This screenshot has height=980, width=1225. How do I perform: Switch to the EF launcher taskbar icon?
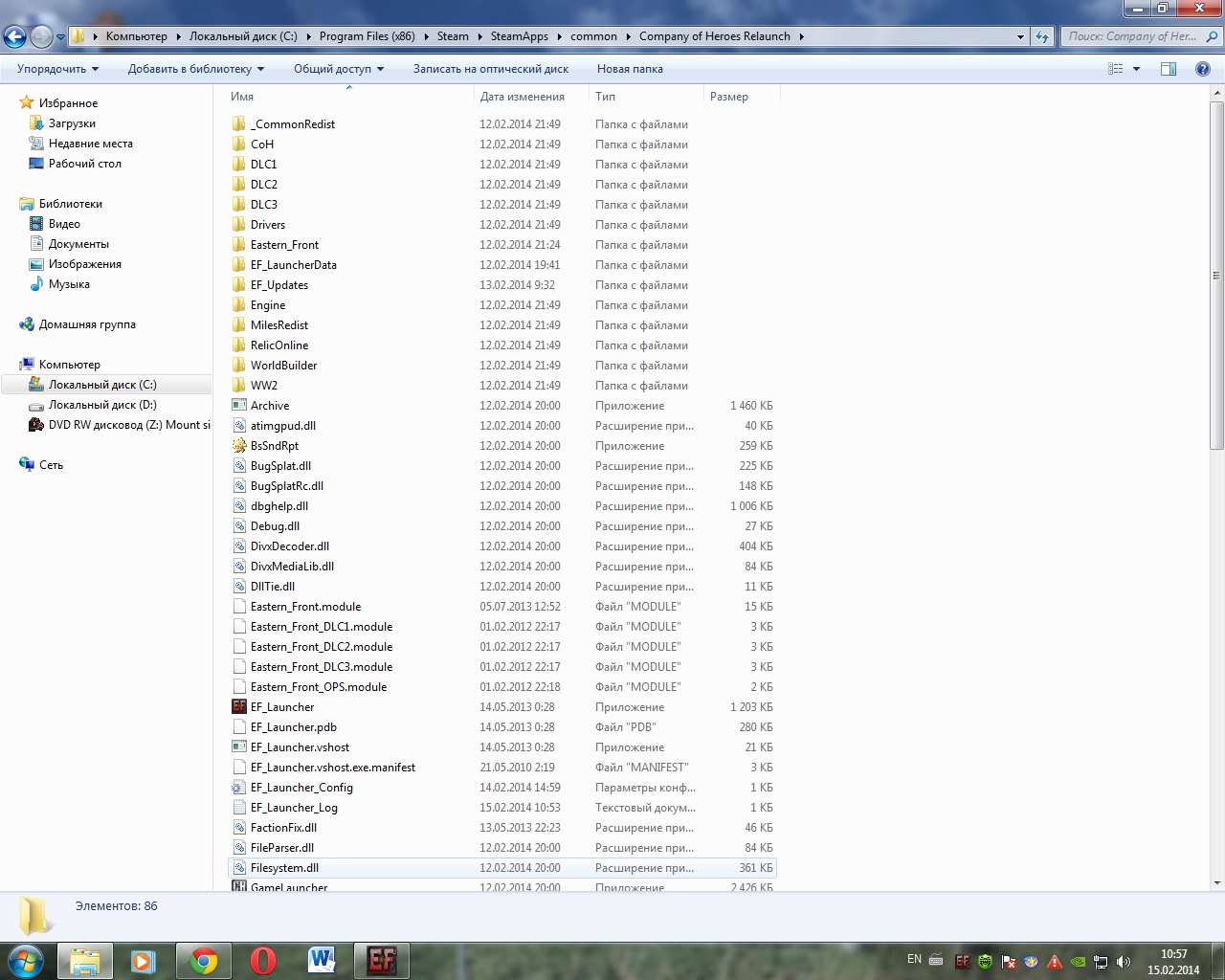pos(382,961)
